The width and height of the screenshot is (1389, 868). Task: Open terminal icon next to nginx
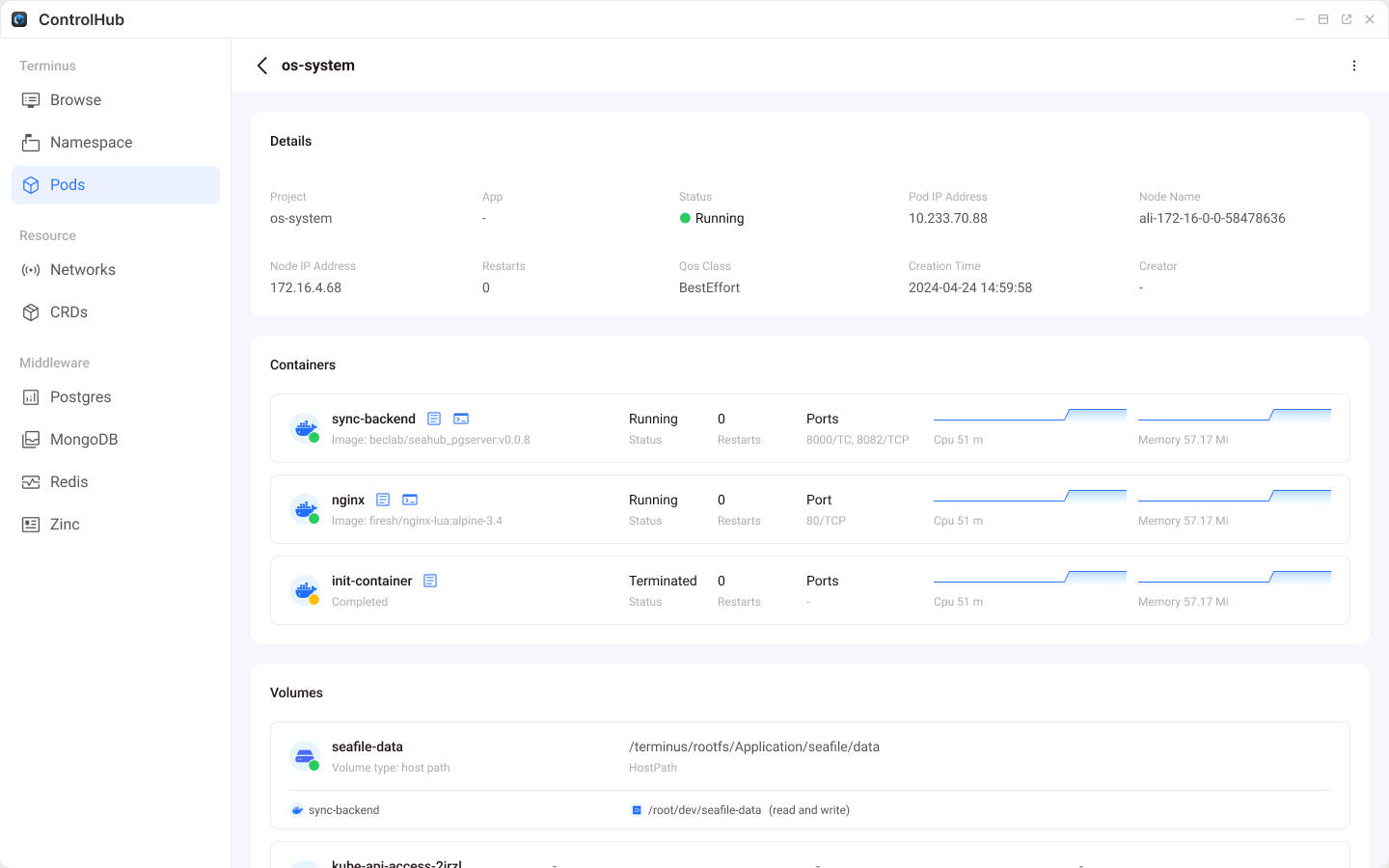tap(410, 500)
